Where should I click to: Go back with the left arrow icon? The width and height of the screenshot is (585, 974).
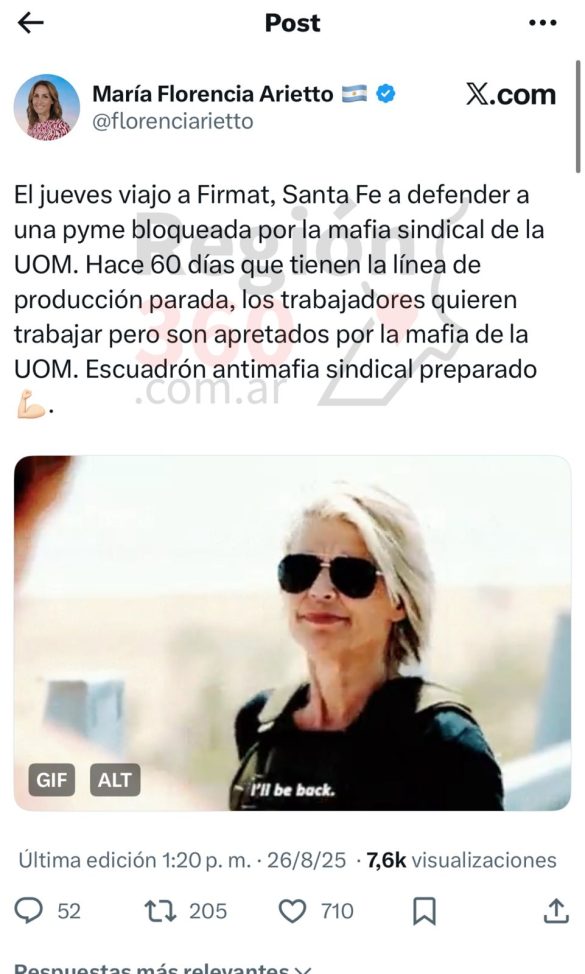pyautogui.click(x=30, y=23)
